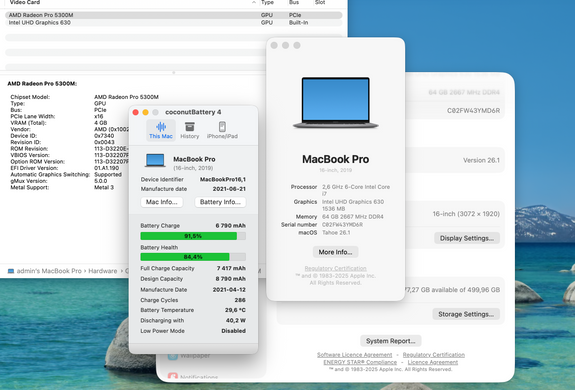Click the Discharging with value 40,2 W
This screenshot has height=390, width=575.
coord(235,320)
